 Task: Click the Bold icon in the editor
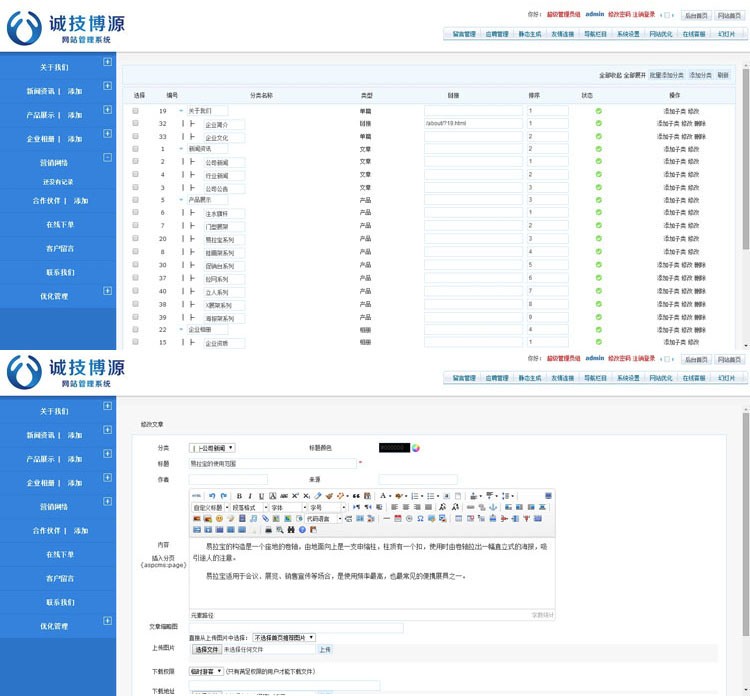coord(239,496)
